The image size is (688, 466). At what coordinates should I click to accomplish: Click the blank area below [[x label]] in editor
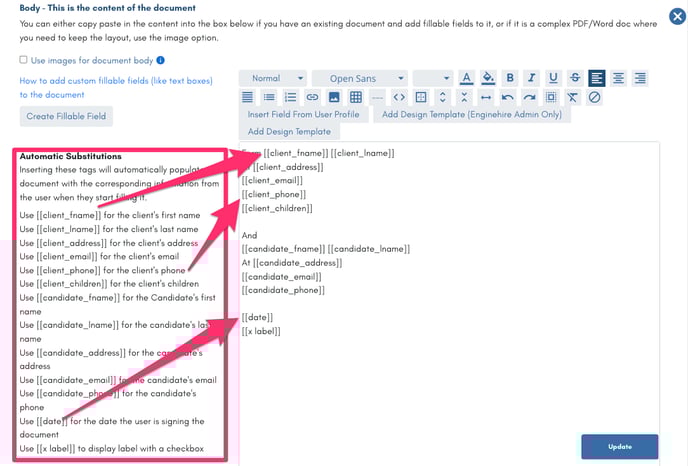(449, 386)
